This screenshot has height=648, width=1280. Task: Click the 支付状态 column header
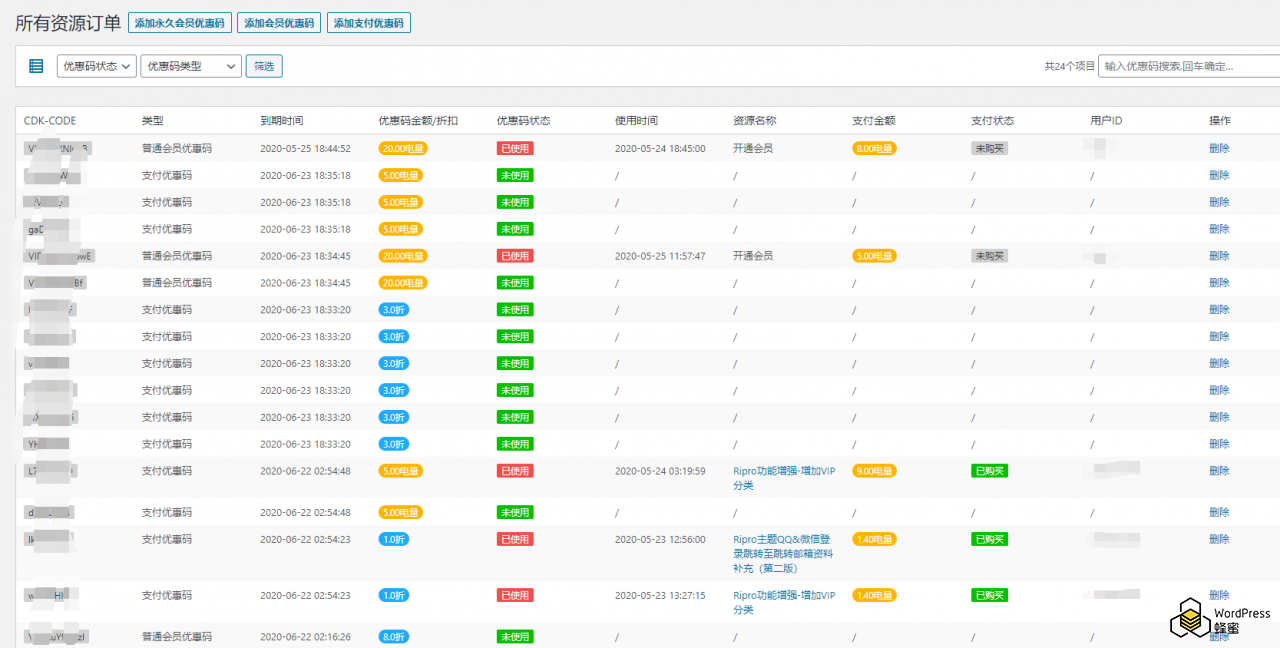pos(992,121)
